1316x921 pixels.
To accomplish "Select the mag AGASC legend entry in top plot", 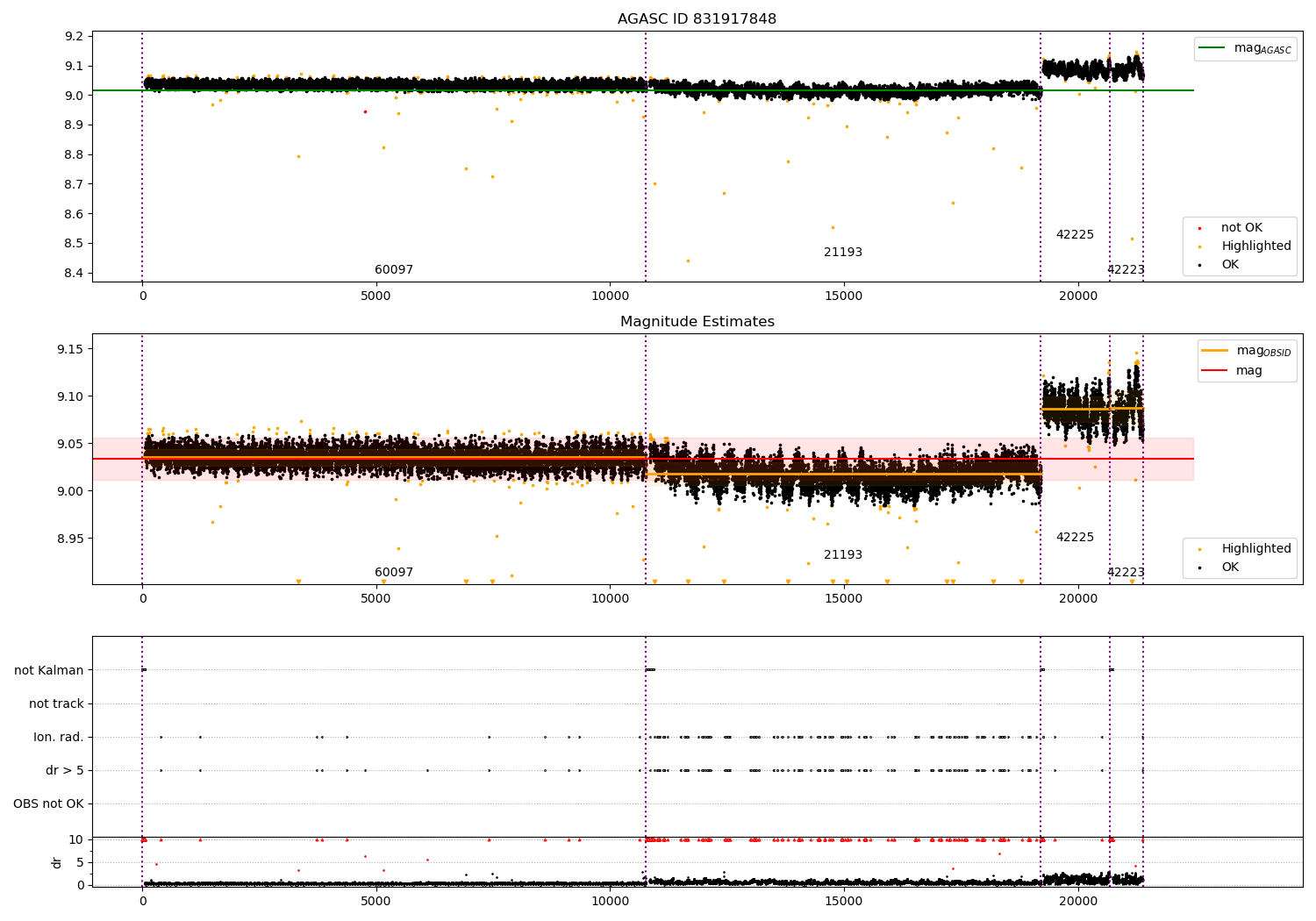I will (x=1246, y=48).
